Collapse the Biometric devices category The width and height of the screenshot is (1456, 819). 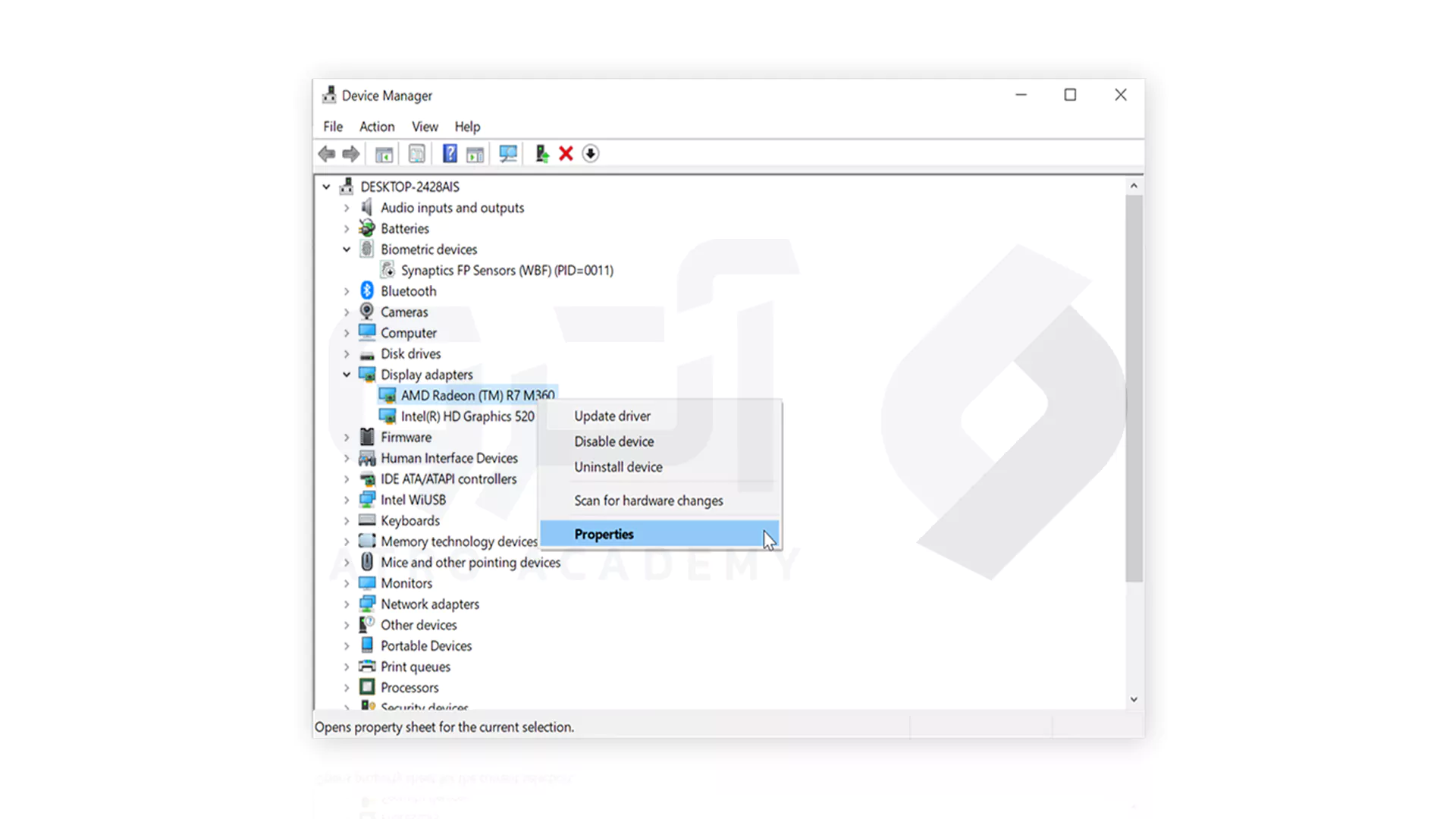pos(347,249)
